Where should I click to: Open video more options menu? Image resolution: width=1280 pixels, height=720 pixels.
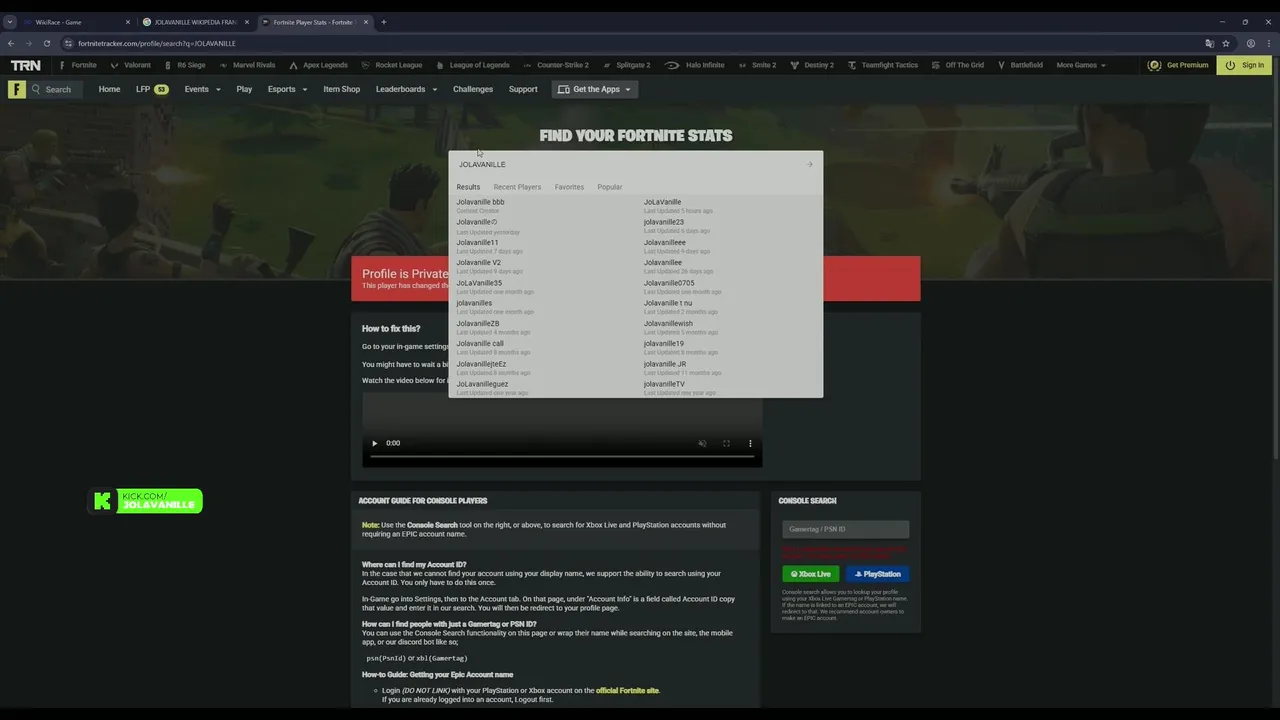click(x=750, y=443)
